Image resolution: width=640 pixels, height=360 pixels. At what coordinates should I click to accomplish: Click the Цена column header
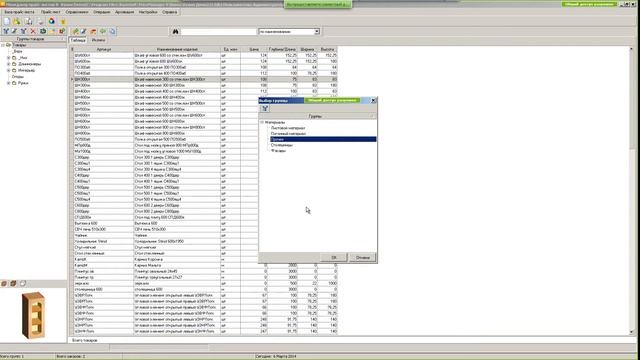point(254,49)
